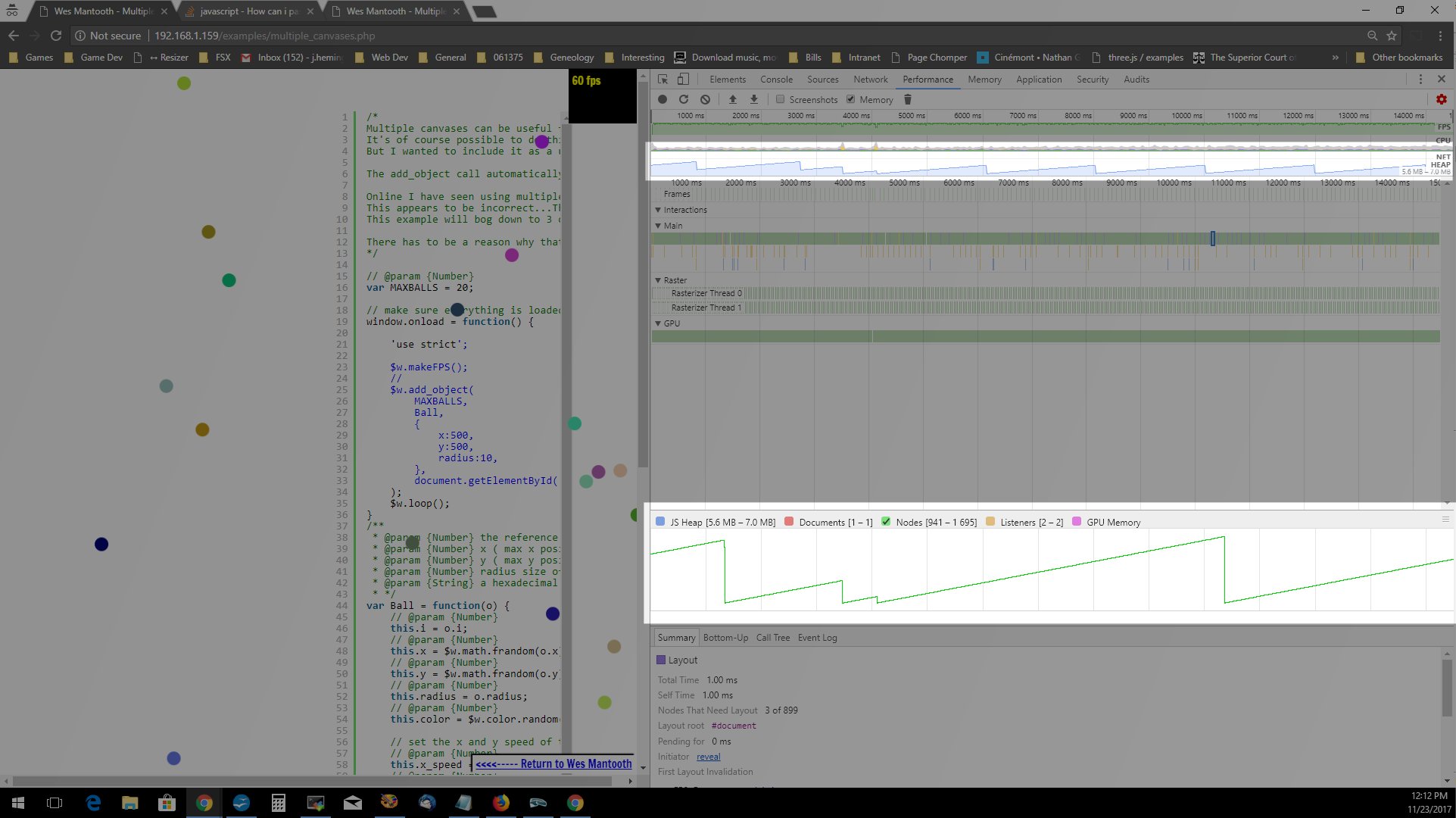Collapse the GPU section

pyautogui.click(x=658, y=323)
